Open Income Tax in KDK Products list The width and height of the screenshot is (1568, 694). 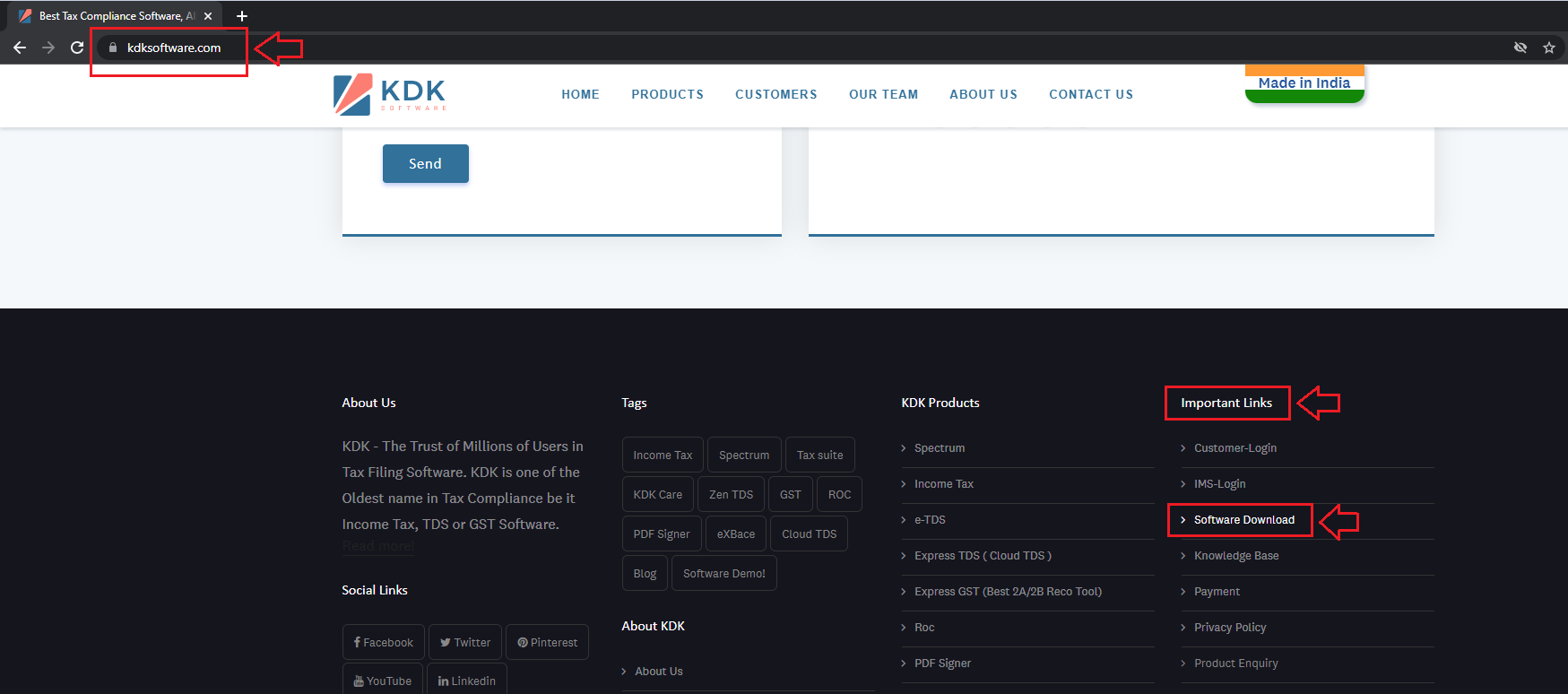click(944, 483)
